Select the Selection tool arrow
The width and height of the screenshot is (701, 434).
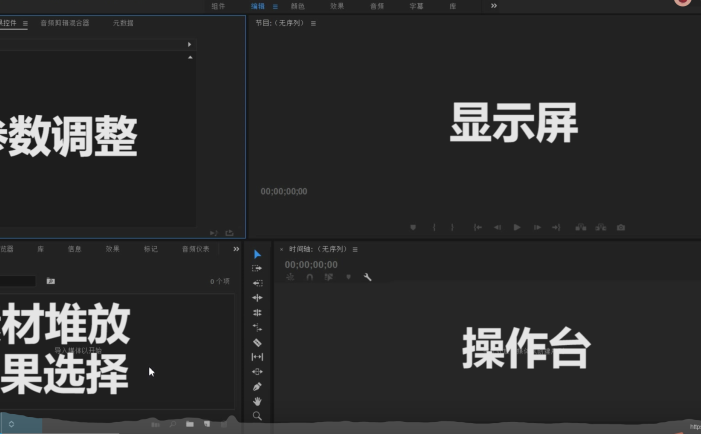tap(258, 254)
